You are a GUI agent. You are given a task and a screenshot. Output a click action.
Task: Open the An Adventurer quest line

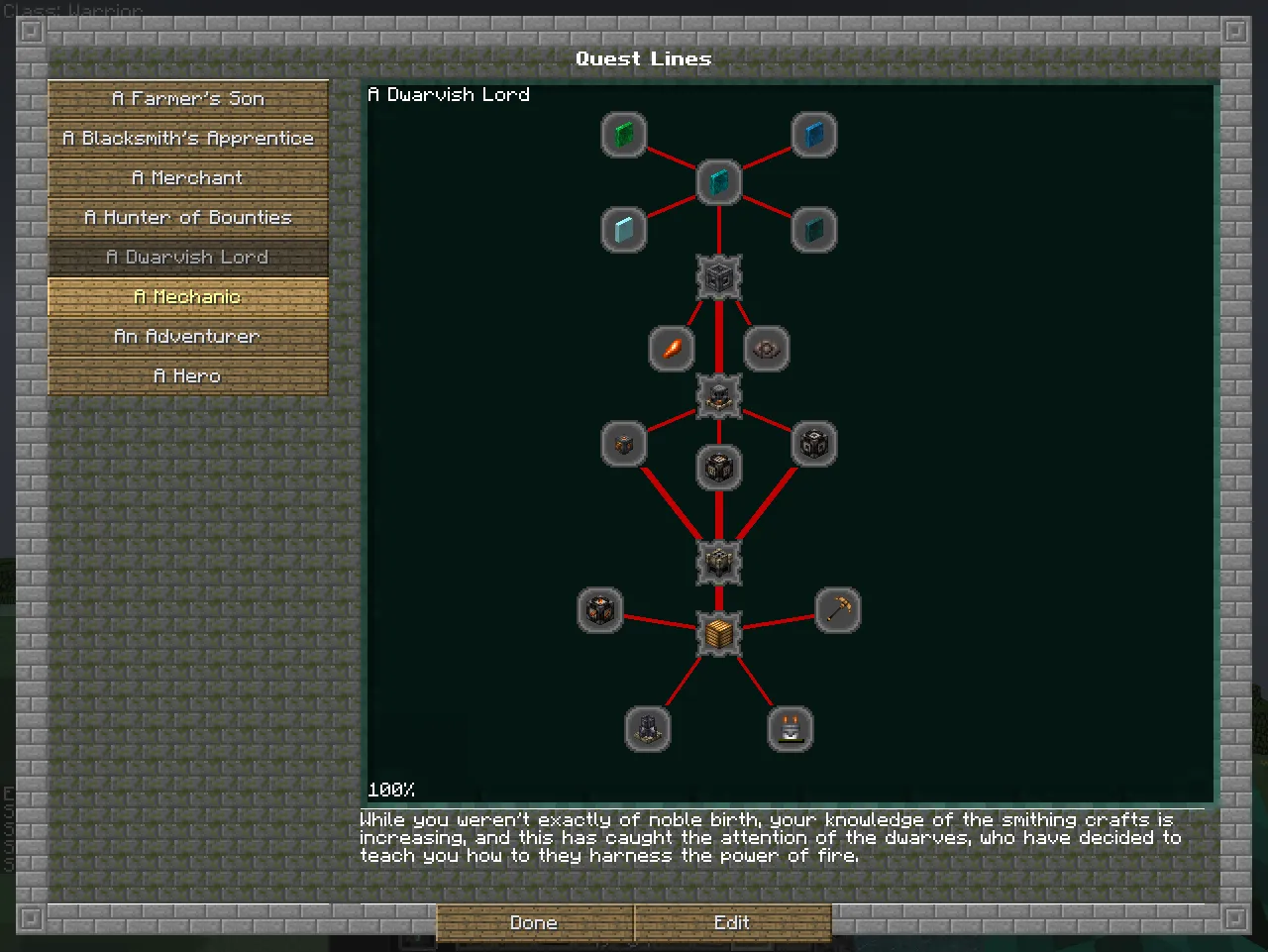tap(188, 337)
